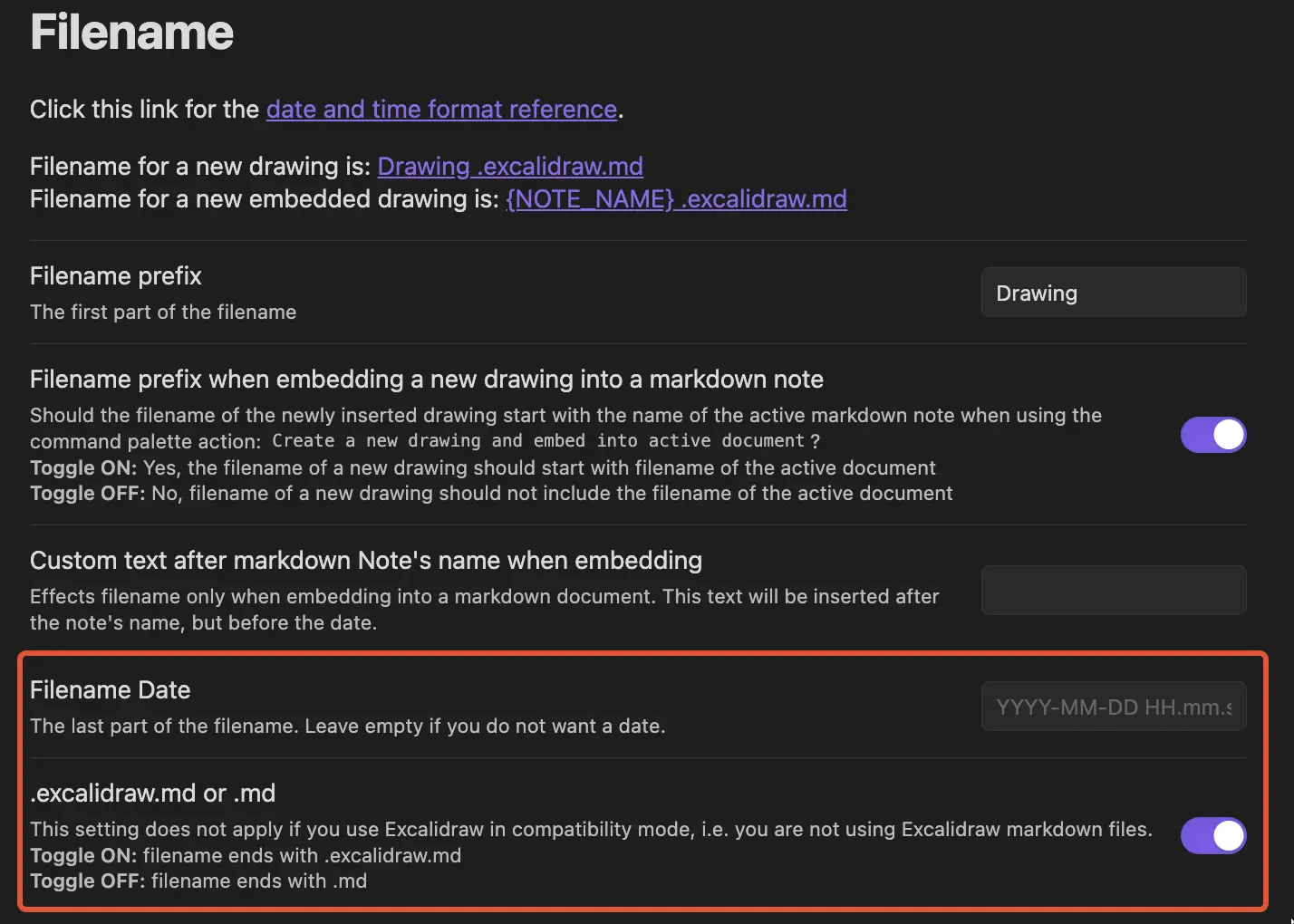Disable the filename prefix when embedding toggle
Screen dimensions: 1294x924
(x=1213, y=435)
